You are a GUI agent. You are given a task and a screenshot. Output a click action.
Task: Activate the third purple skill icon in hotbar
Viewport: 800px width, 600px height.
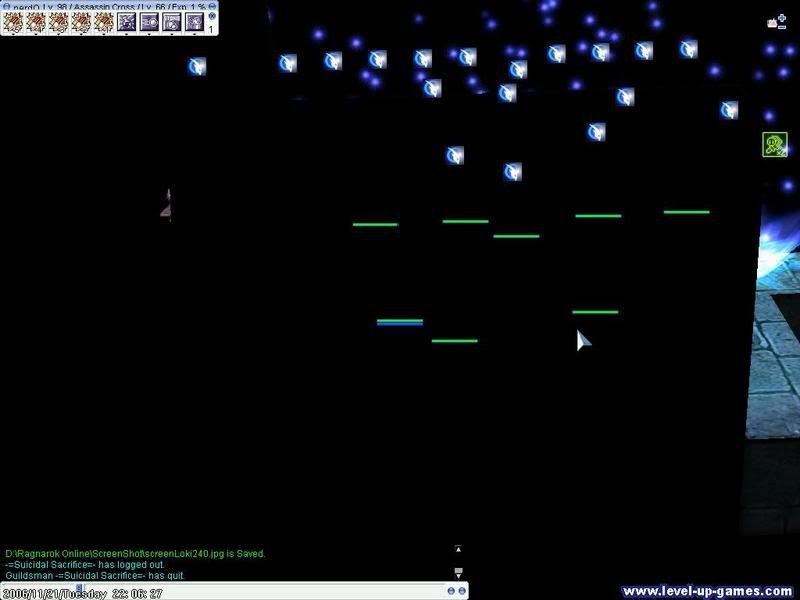tap(171, 20)
